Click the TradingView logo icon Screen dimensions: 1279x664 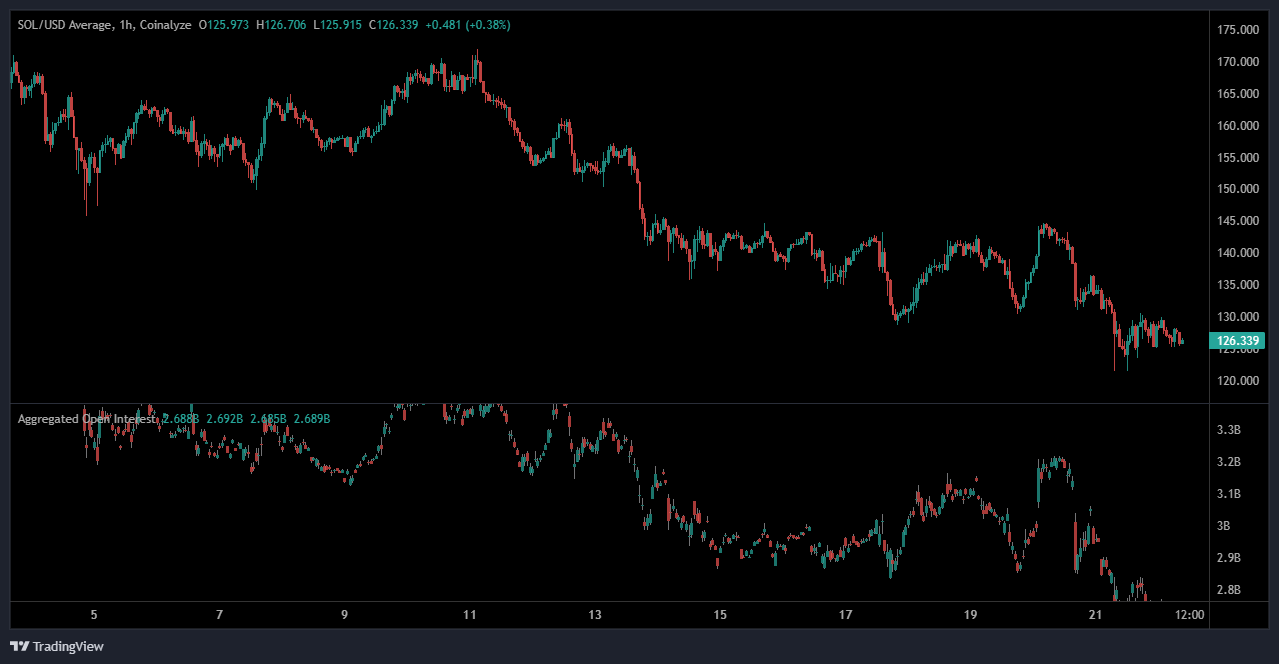(19, 646)
